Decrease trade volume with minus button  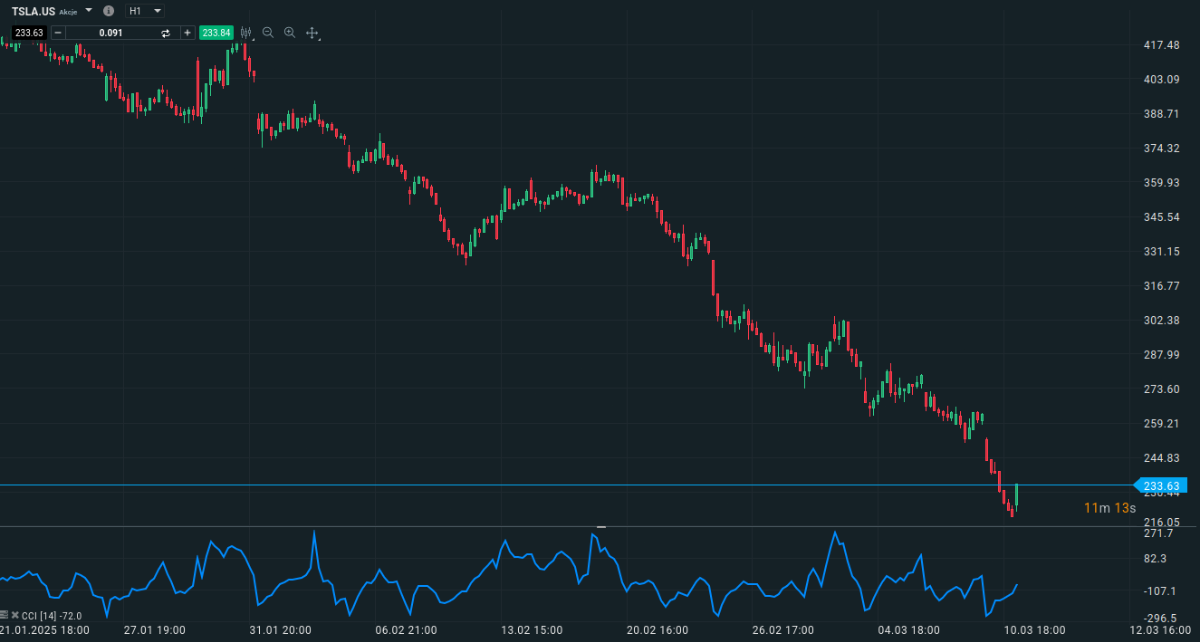click(x=57, y=33)
